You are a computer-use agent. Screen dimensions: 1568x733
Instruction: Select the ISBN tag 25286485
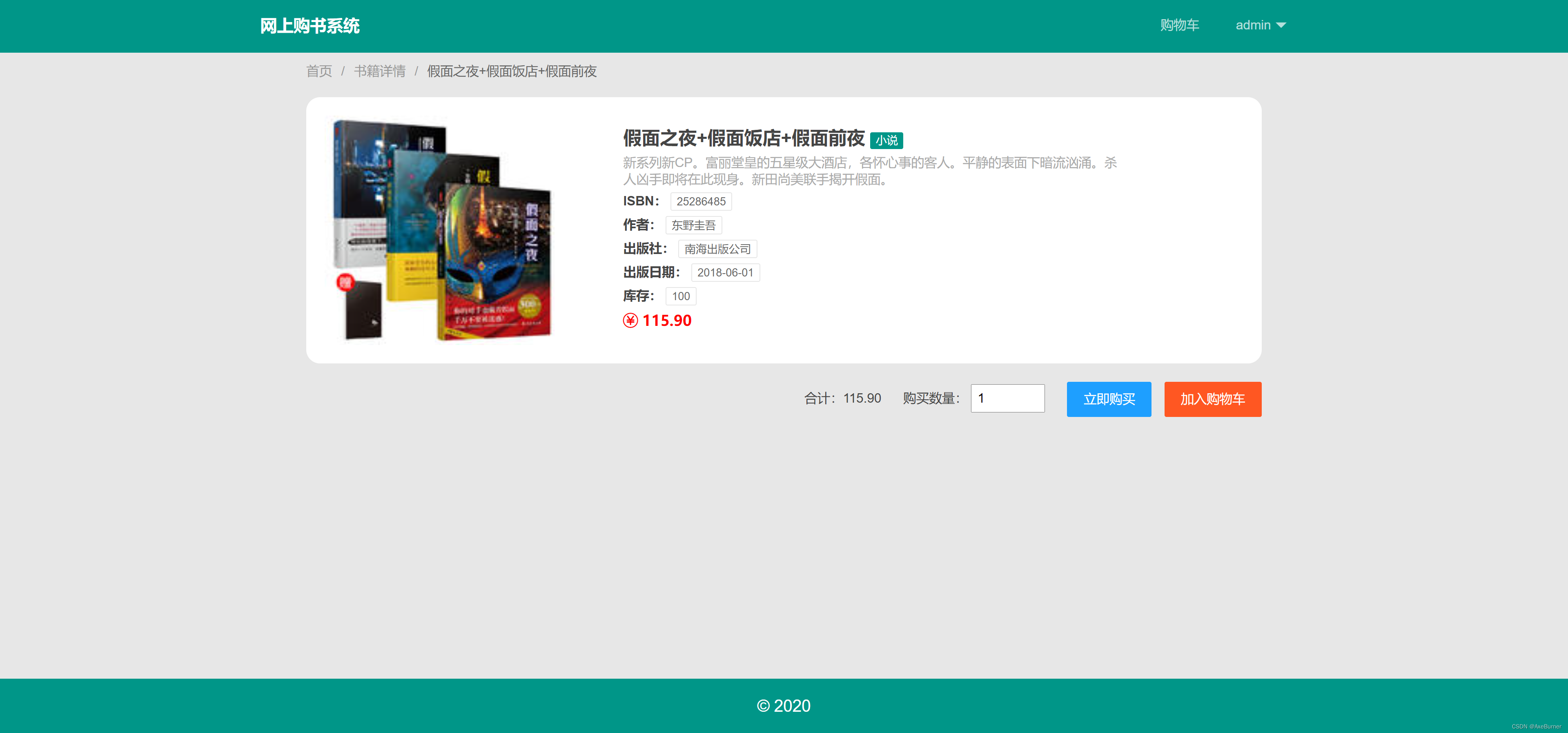tap(701, 201)
